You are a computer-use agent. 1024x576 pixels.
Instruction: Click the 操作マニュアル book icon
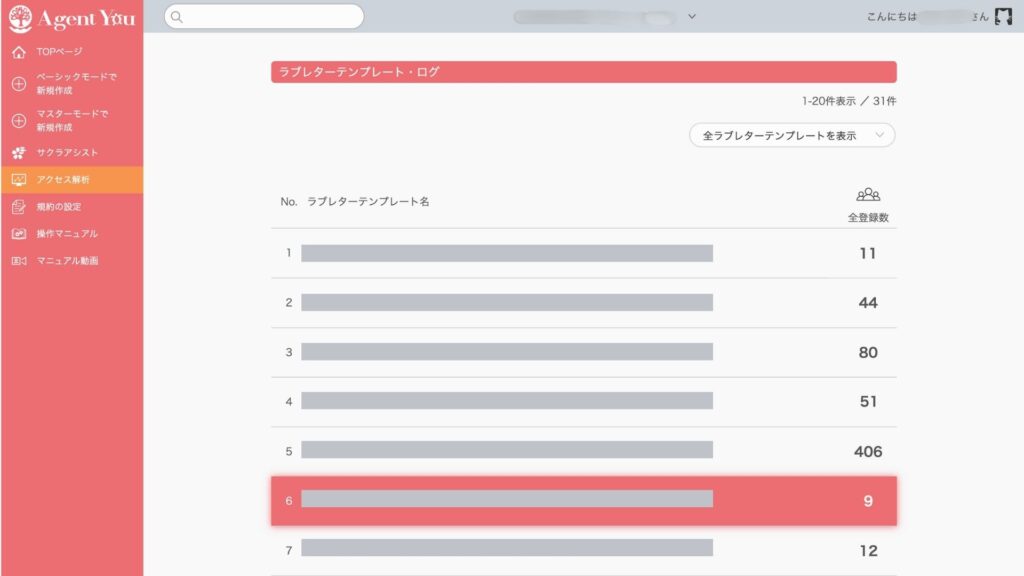tap(18, 234)
